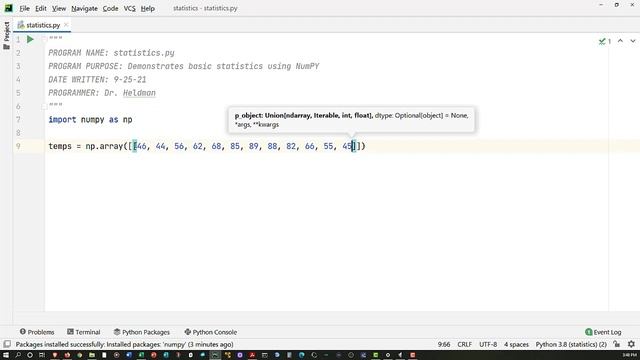The image size is (640, 360).
Task: Open the Windows Start menu
Action: (6, 355)
